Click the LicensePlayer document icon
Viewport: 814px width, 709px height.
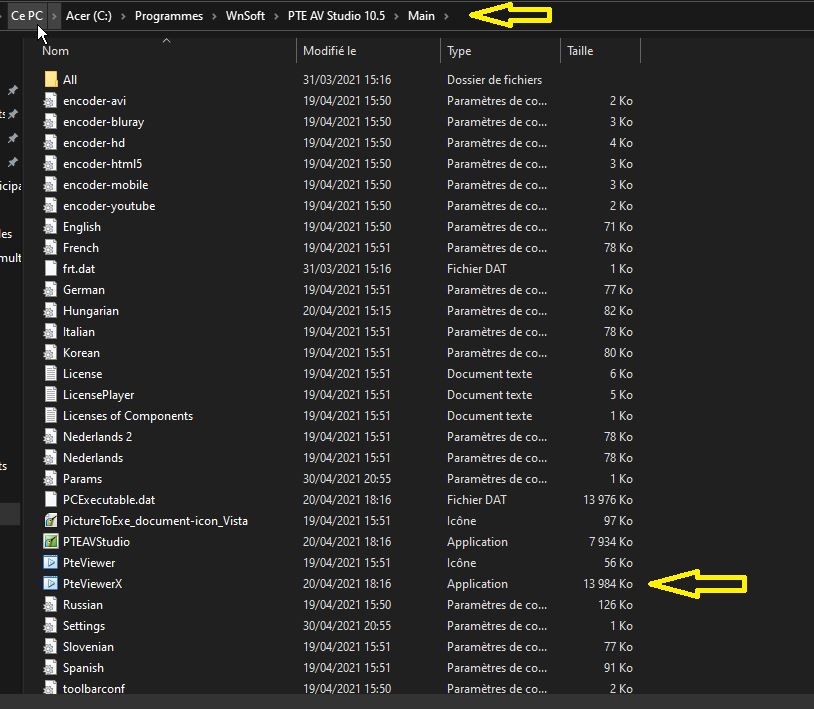click(50, 395)
